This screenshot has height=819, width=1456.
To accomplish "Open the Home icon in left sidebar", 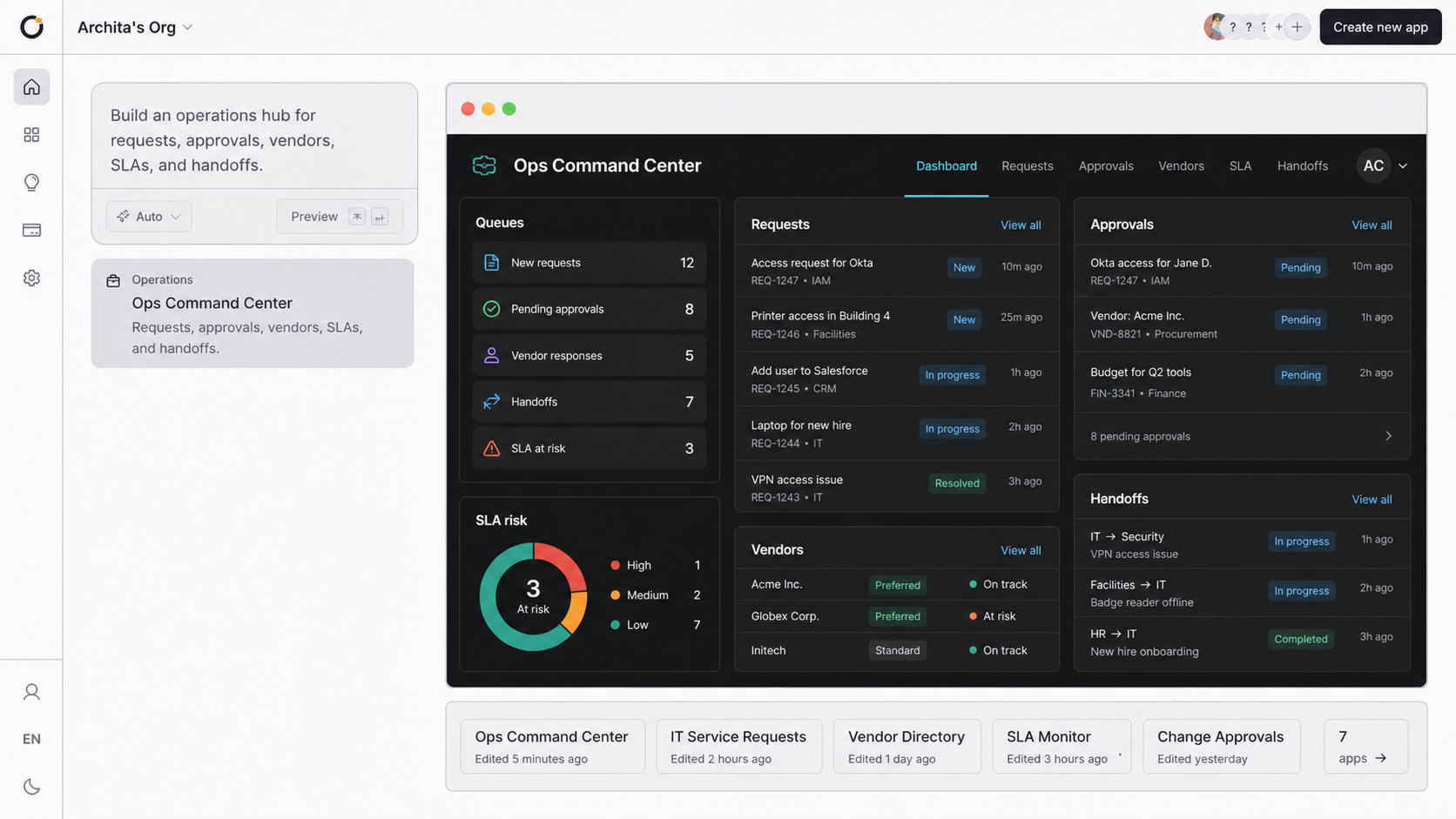I will point(31,87).
